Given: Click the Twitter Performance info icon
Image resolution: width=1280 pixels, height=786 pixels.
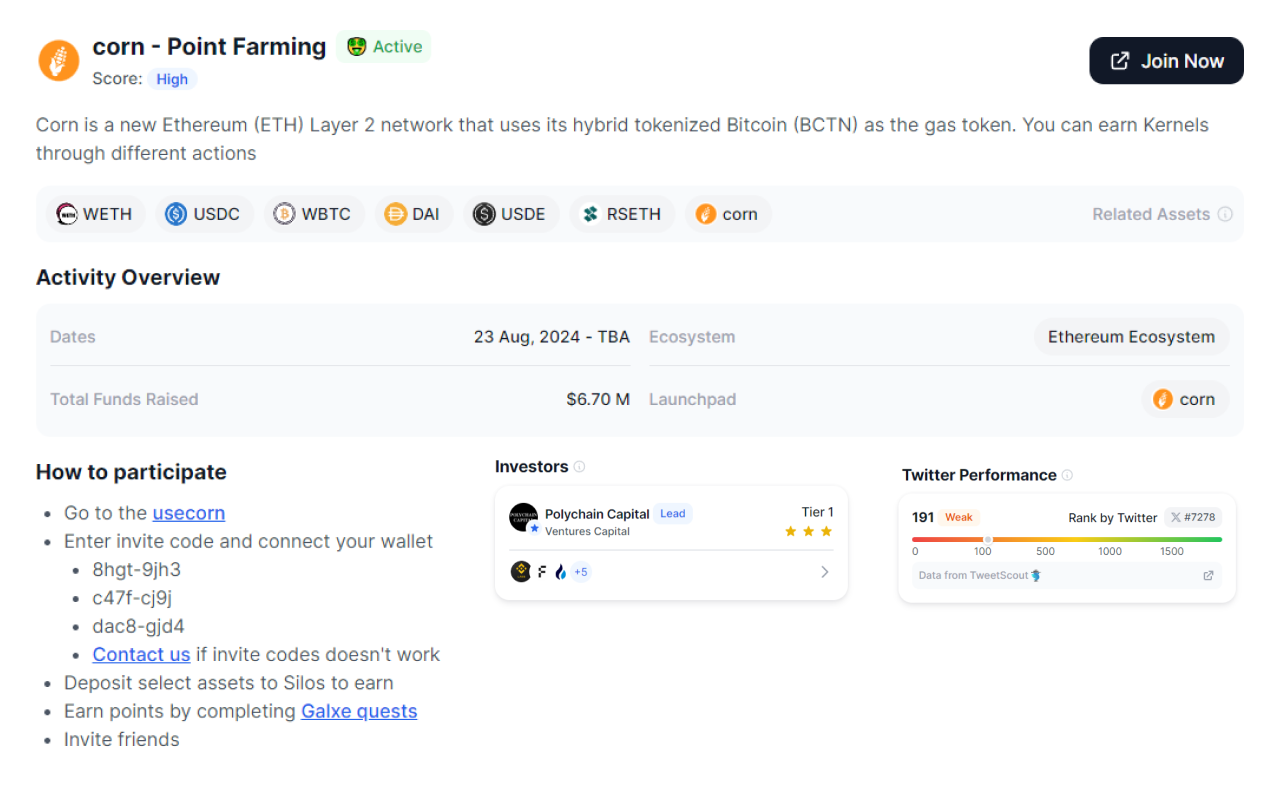Looking at the screenshot, I should [1067, 475].
